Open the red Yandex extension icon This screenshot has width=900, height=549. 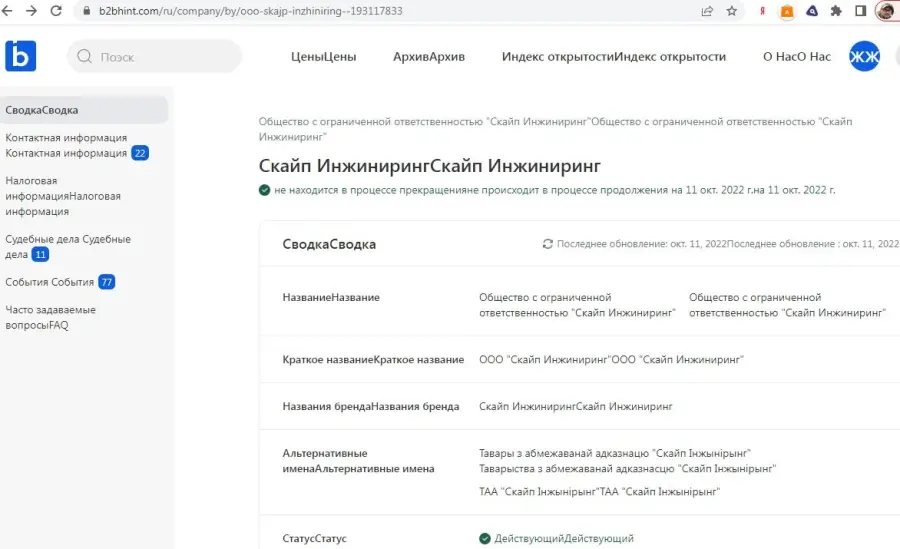pos(762,11)
